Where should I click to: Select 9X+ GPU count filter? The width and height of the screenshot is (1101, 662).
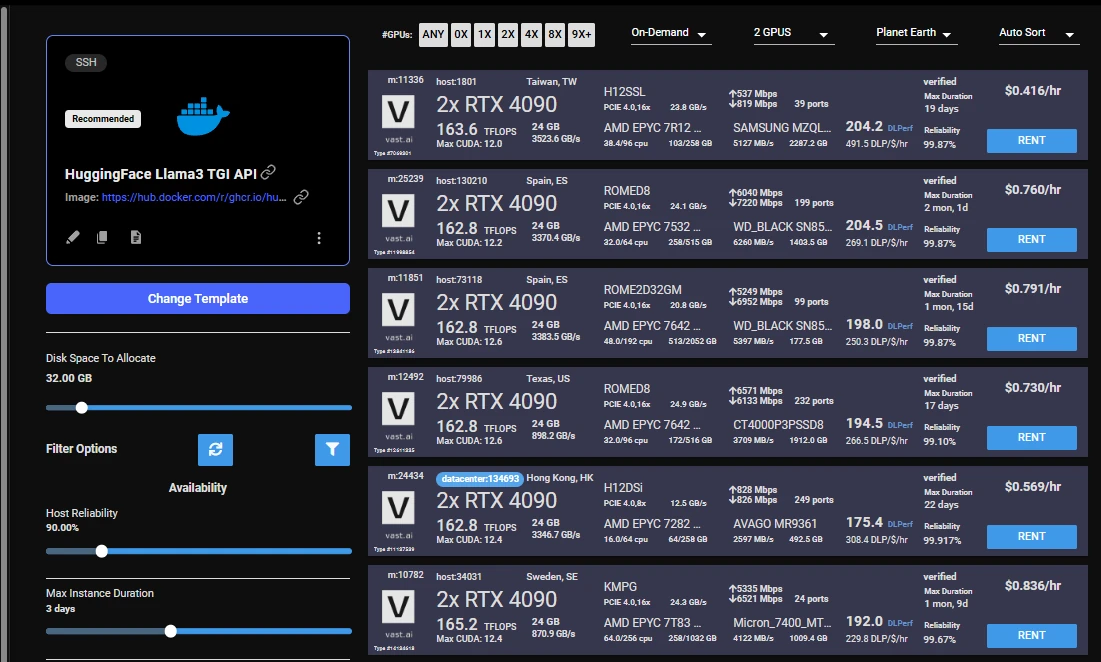pyautogui.click(x=581, y=34)
